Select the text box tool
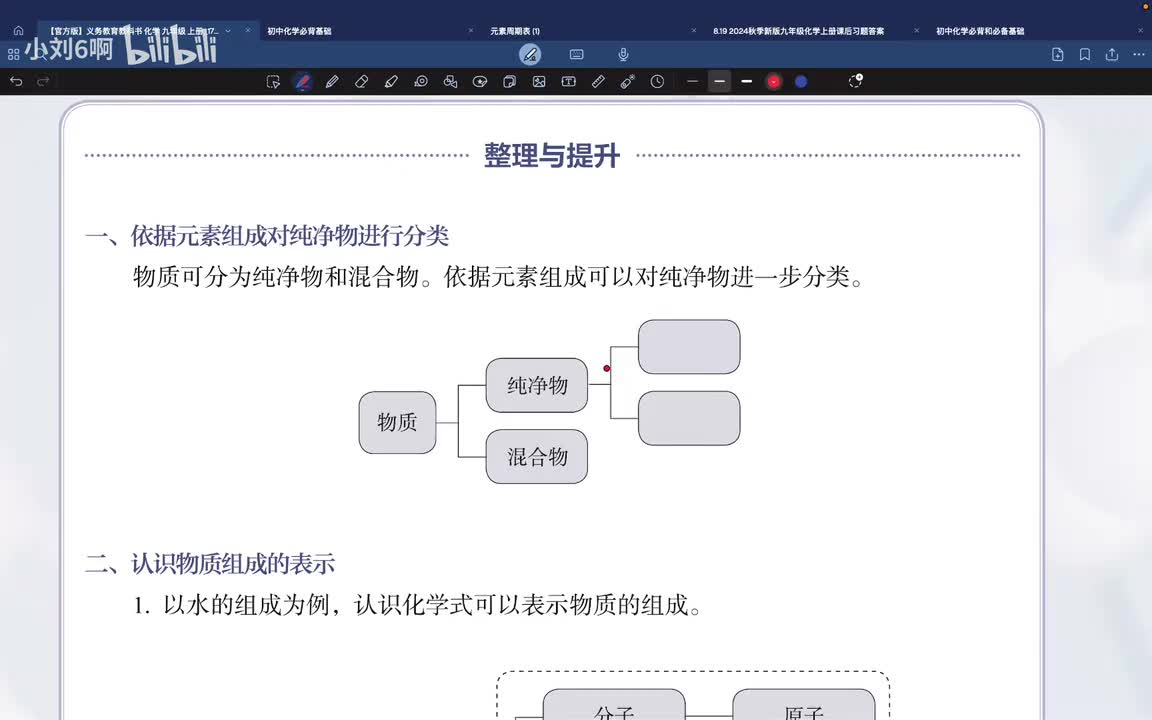The image size is (1152, 720). [569, 82]
